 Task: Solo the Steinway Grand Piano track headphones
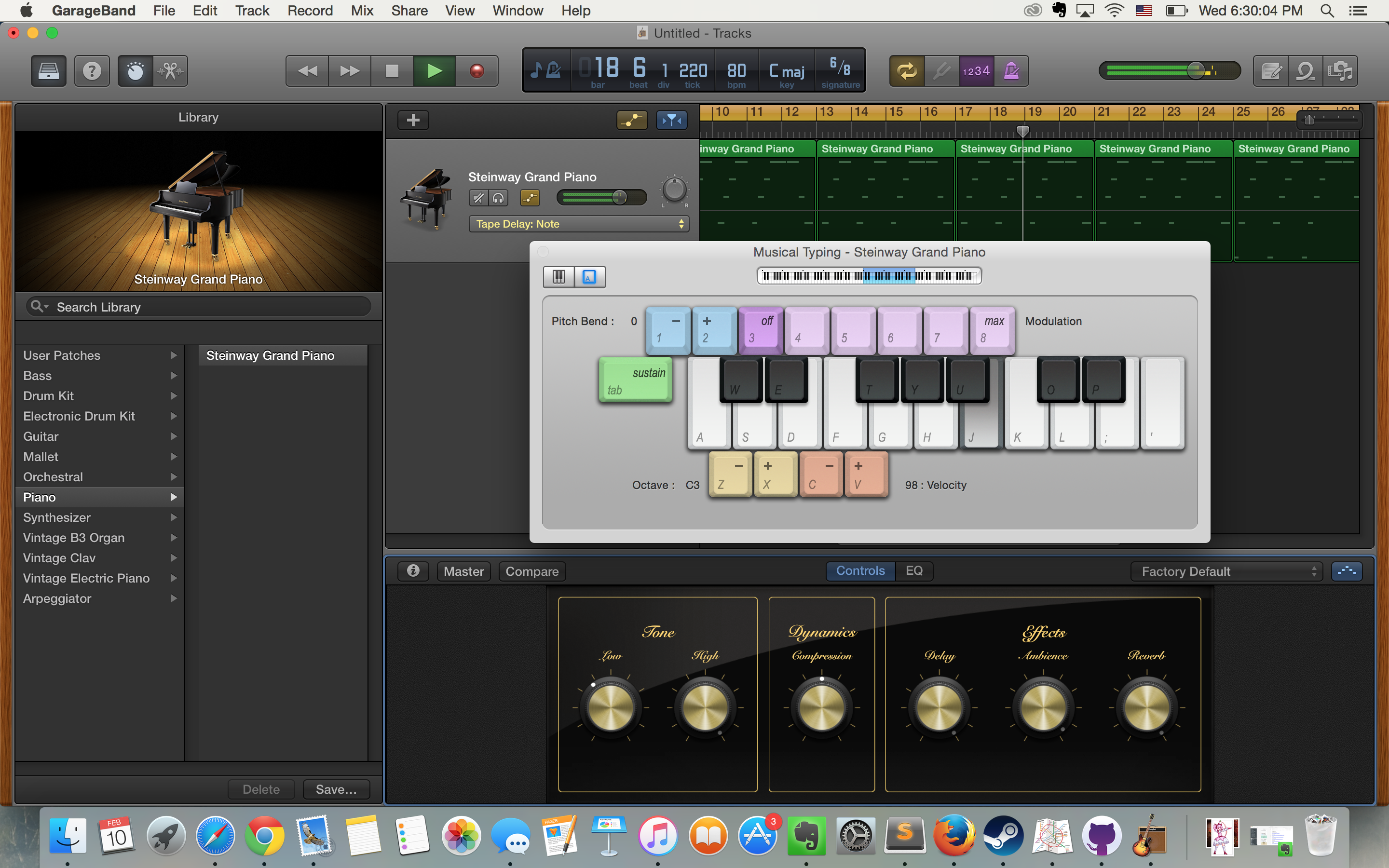point(498,198)
